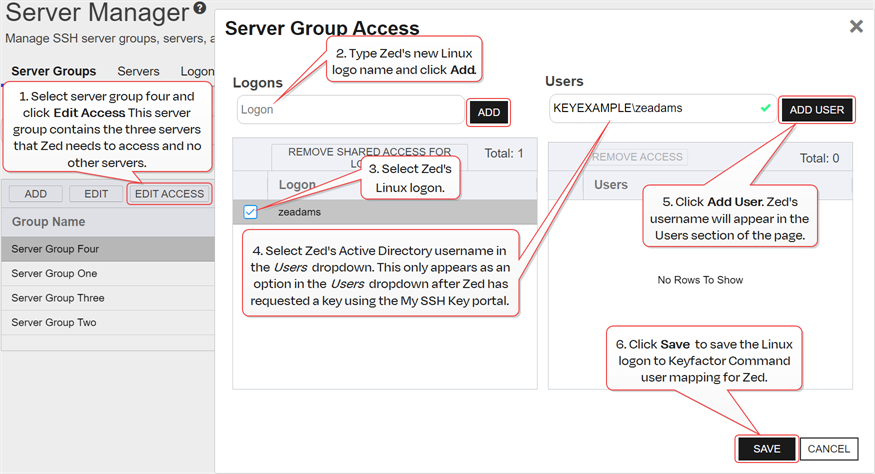Cancel the Server Group Access changes

click(x=828, y=449)
